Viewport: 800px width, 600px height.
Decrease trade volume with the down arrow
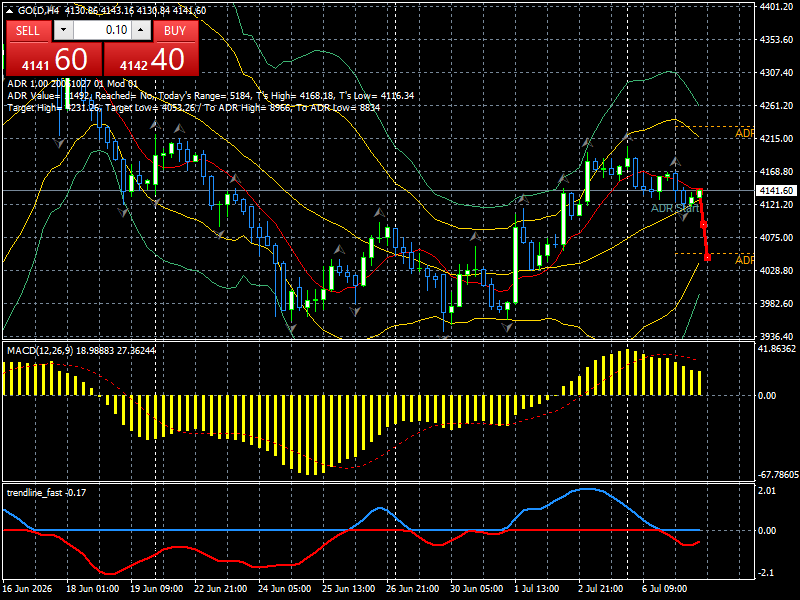tap(63, 30)
